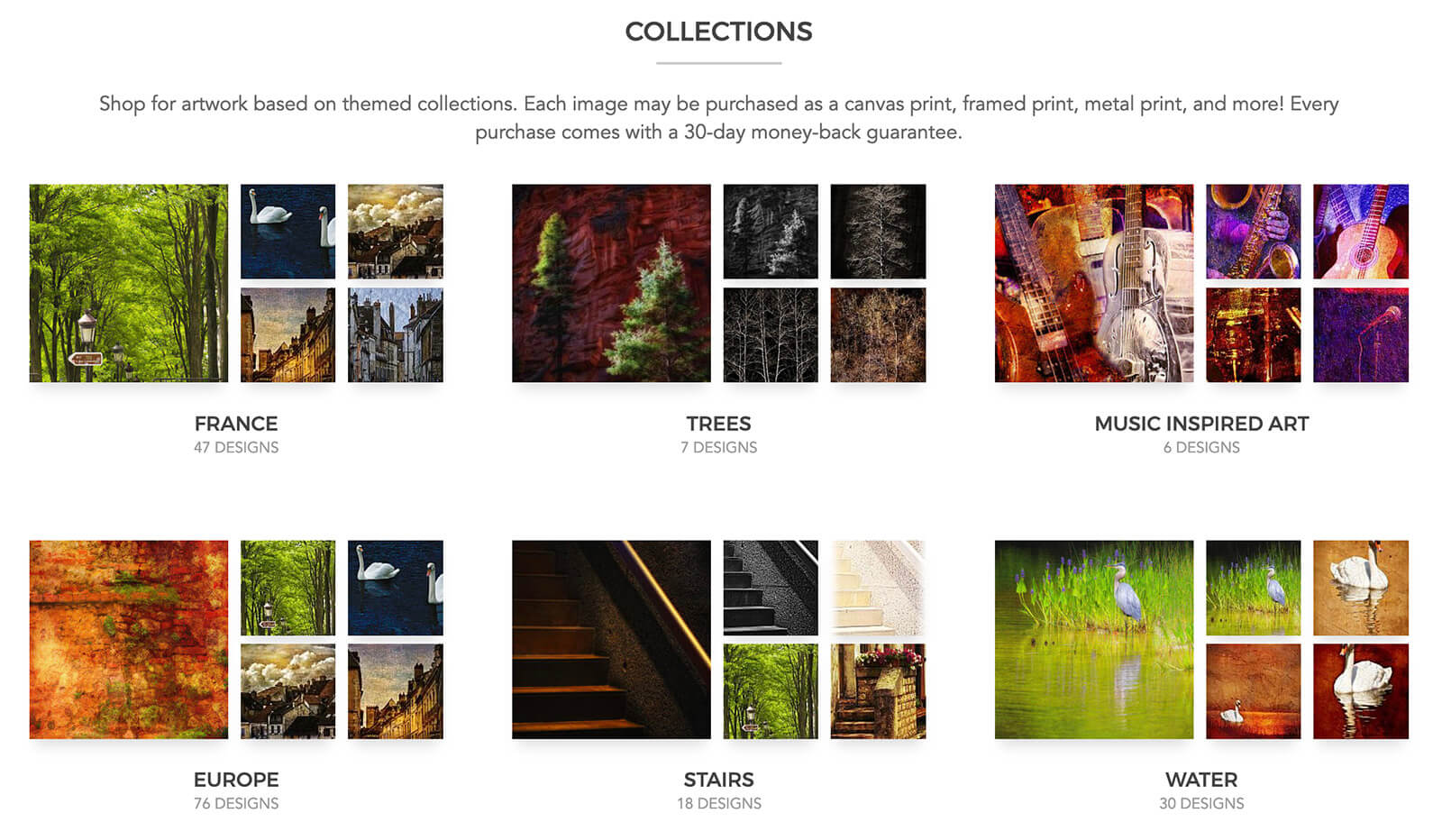Open the Water collection title link
The image size is (1442, 840).
tap(1201, 780)
